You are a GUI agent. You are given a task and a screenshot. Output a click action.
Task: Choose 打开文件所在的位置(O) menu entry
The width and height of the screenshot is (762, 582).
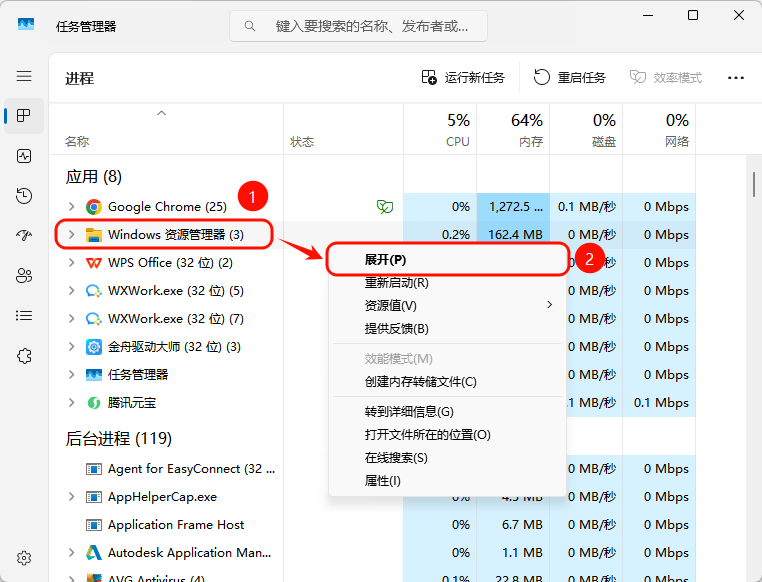pos(447,435)
